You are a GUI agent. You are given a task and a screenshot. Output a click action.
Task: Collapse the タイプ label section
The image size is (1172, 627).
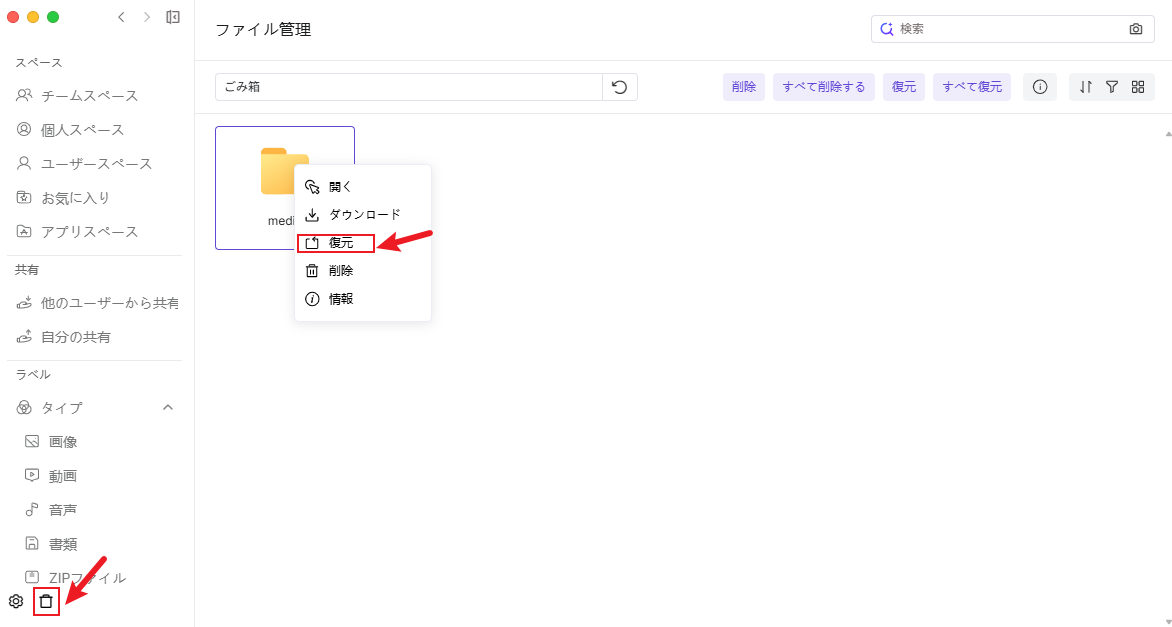[x=168, y=407]
